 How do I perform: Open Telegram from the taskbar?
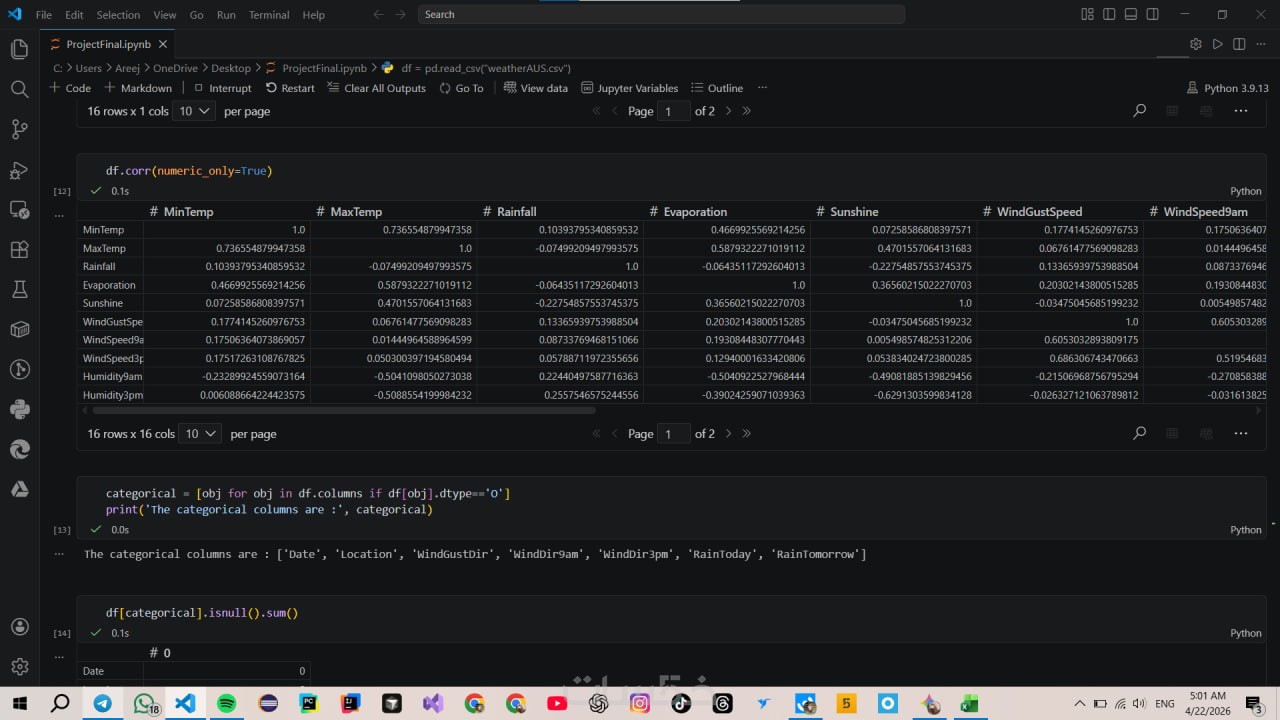[x=102, y=704]
